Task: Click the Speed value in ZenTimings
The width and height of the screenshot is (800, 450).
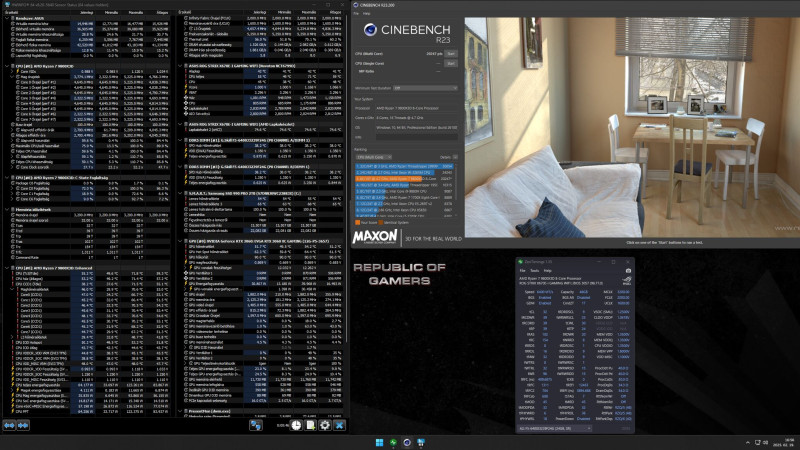Action: [544, 292]
